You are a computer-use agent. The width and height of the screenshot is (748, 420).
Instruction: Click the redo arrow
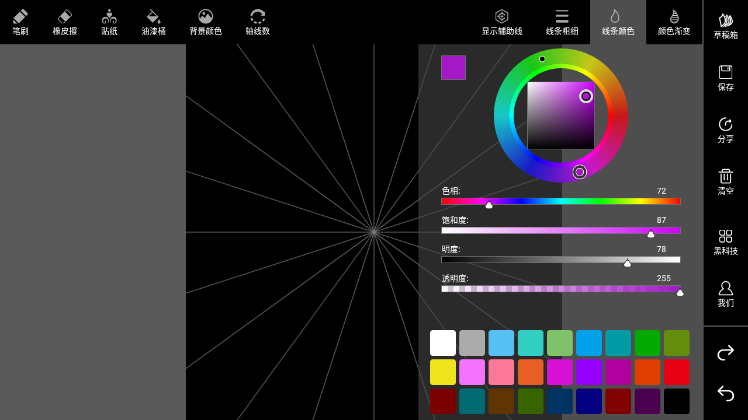click(726, 353)
